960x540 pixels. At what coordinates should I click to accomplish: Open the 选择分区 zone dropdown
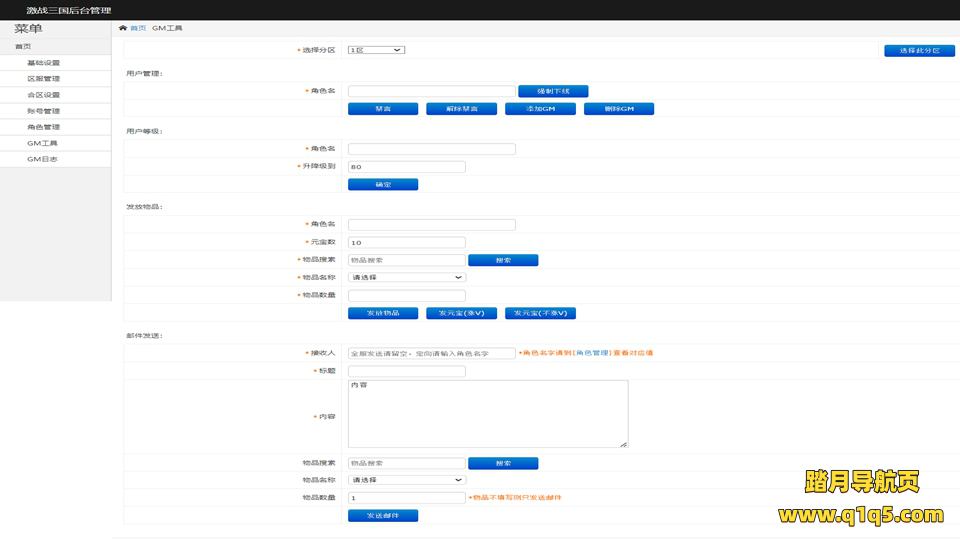376,49
